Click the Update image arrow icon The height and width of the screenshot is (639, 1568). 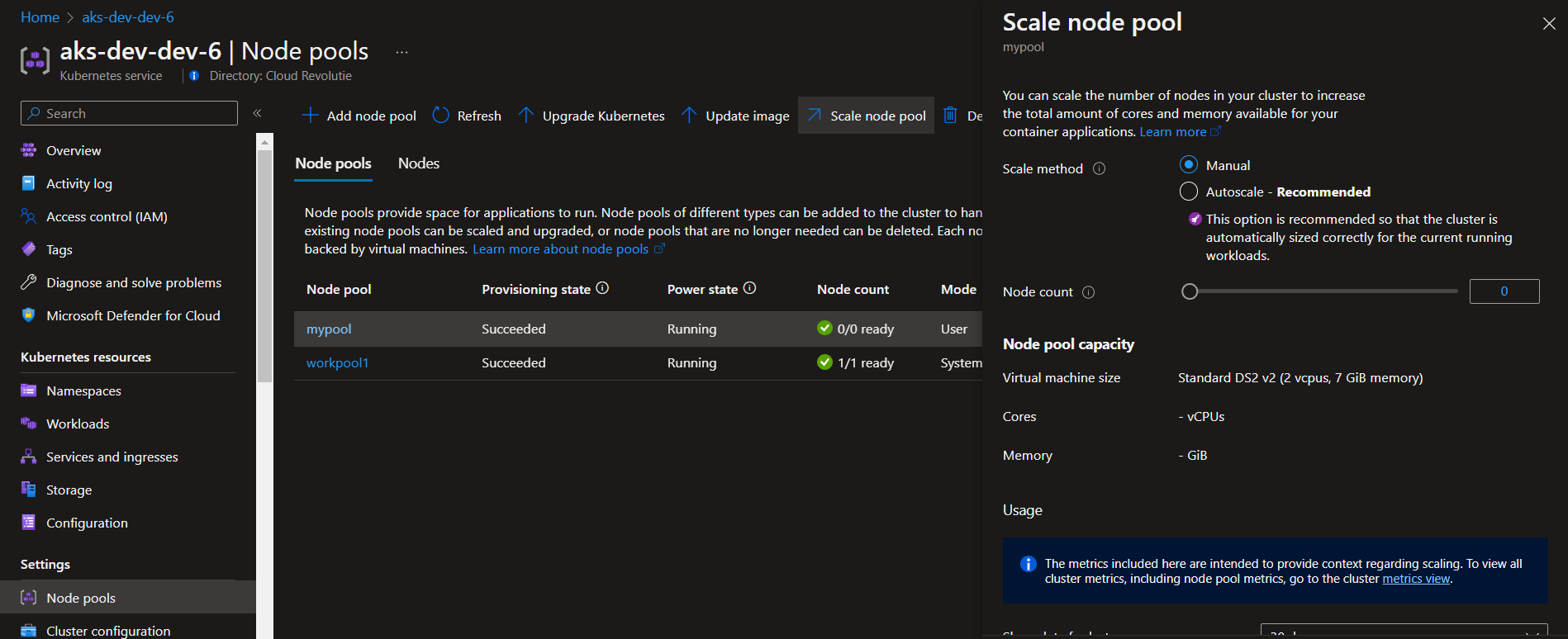pyautogui.click(x=689, y=116)
